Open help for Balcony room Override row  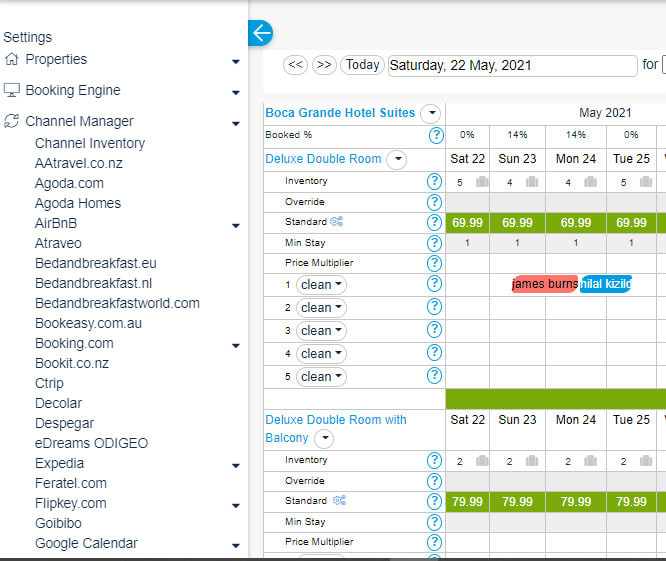434,481
